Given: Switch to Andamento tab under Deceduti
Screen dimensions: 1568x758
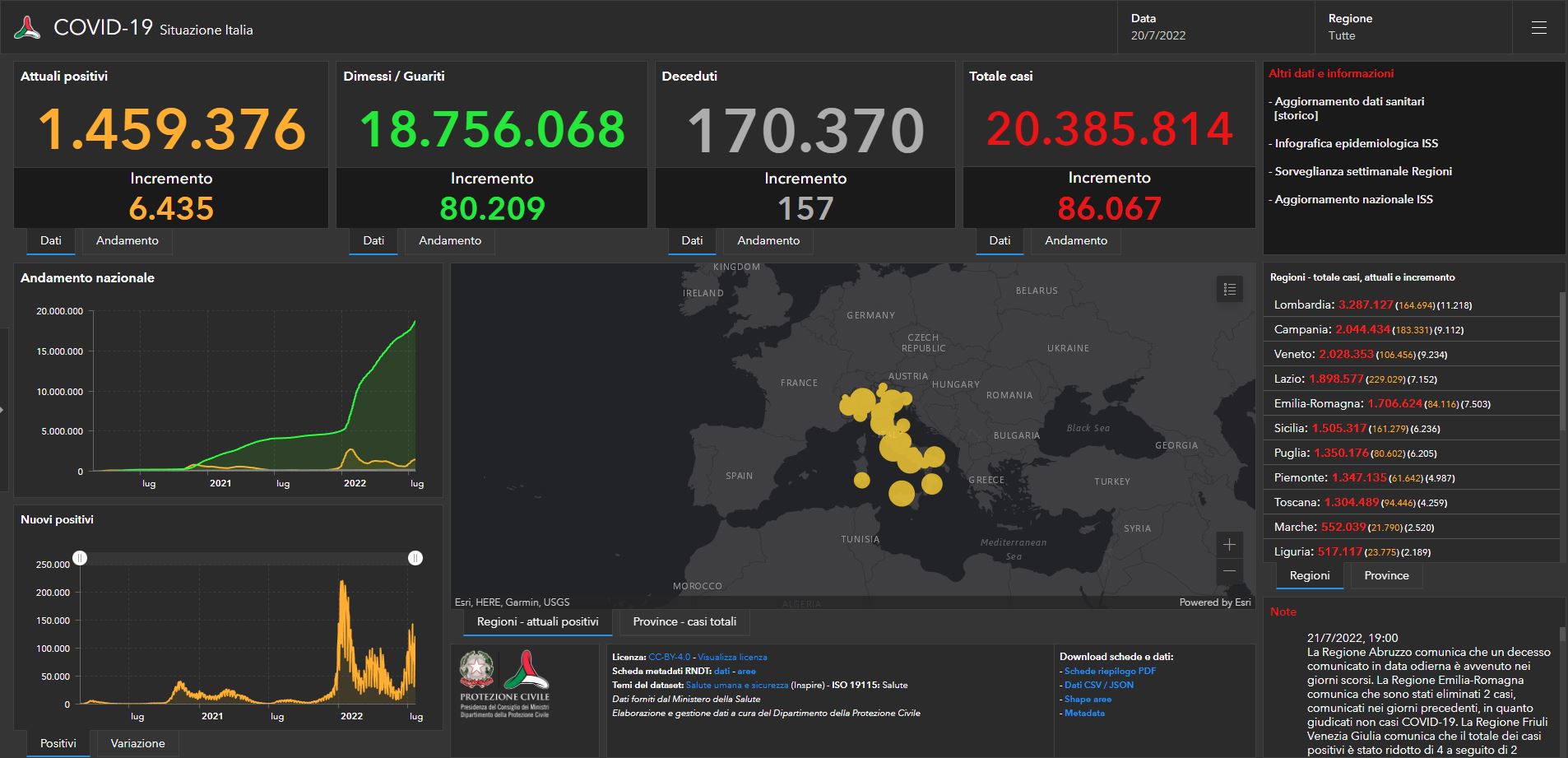Looking at the screenshot, I should [x=768, y=240].
